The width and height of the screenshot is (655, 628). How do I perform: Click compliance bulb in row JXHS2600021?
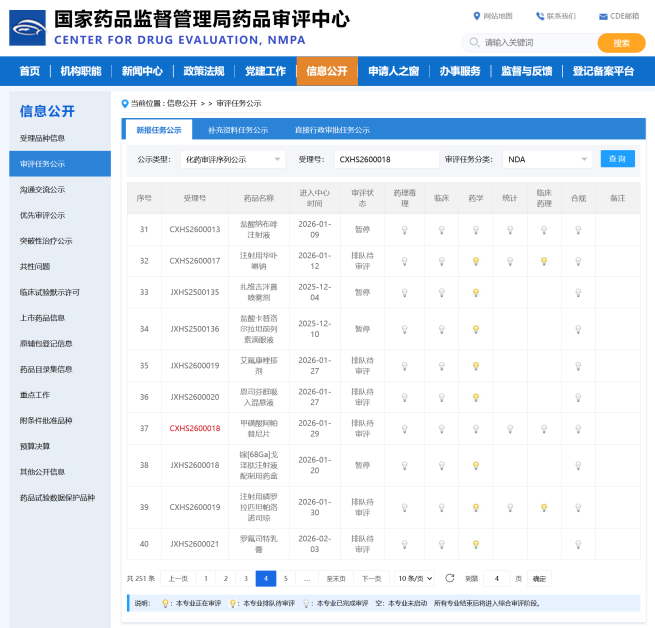click(578, 544)
